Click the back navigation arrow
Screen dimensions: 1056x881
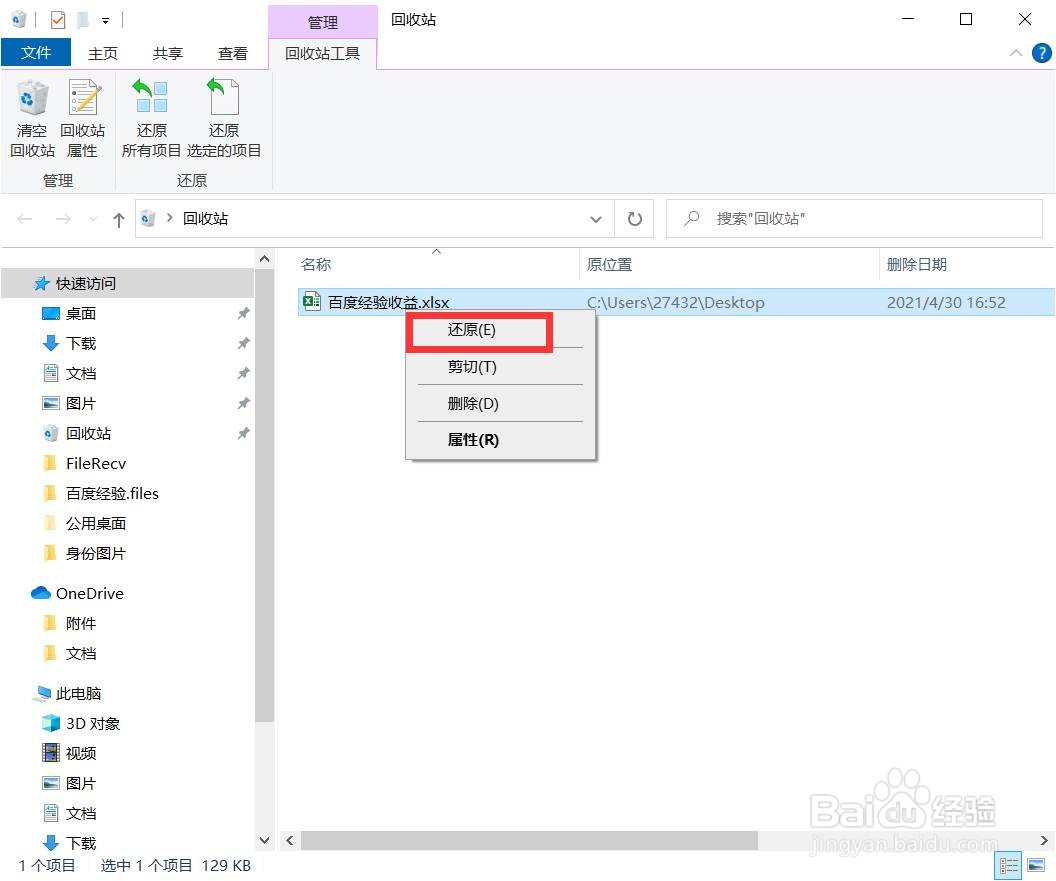coord(24,219)
